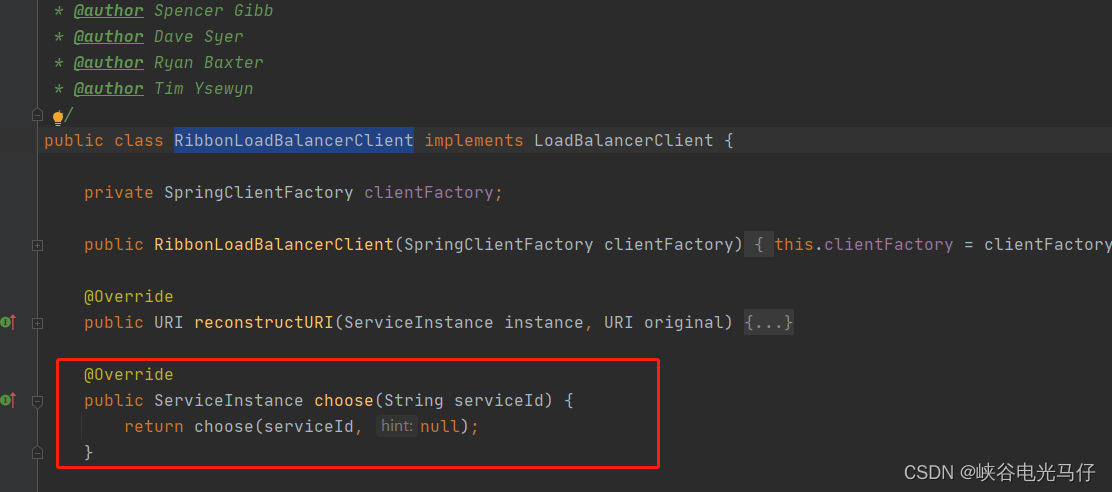Click the fold end marker at choose closing brace
The height and width of the screenshot is (492, 1112).
point(38,452)
